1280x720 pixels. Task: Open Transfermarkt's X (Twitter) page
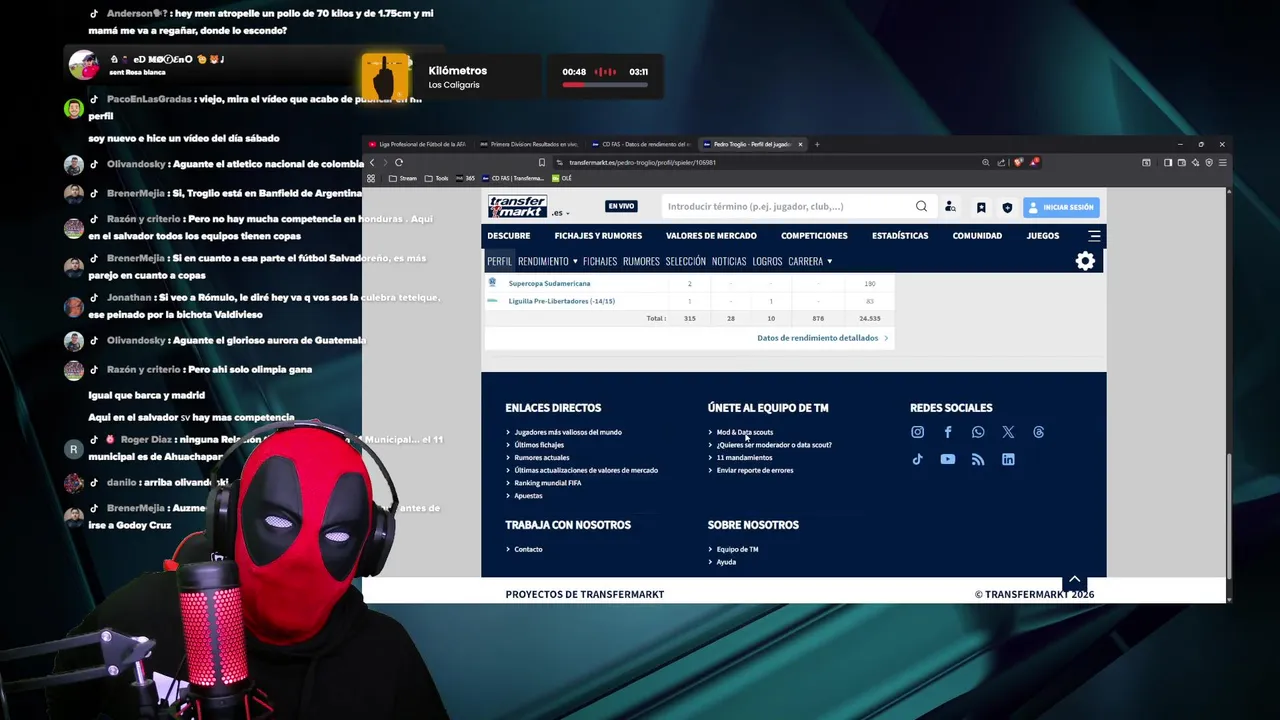[x=1008, y=432]
